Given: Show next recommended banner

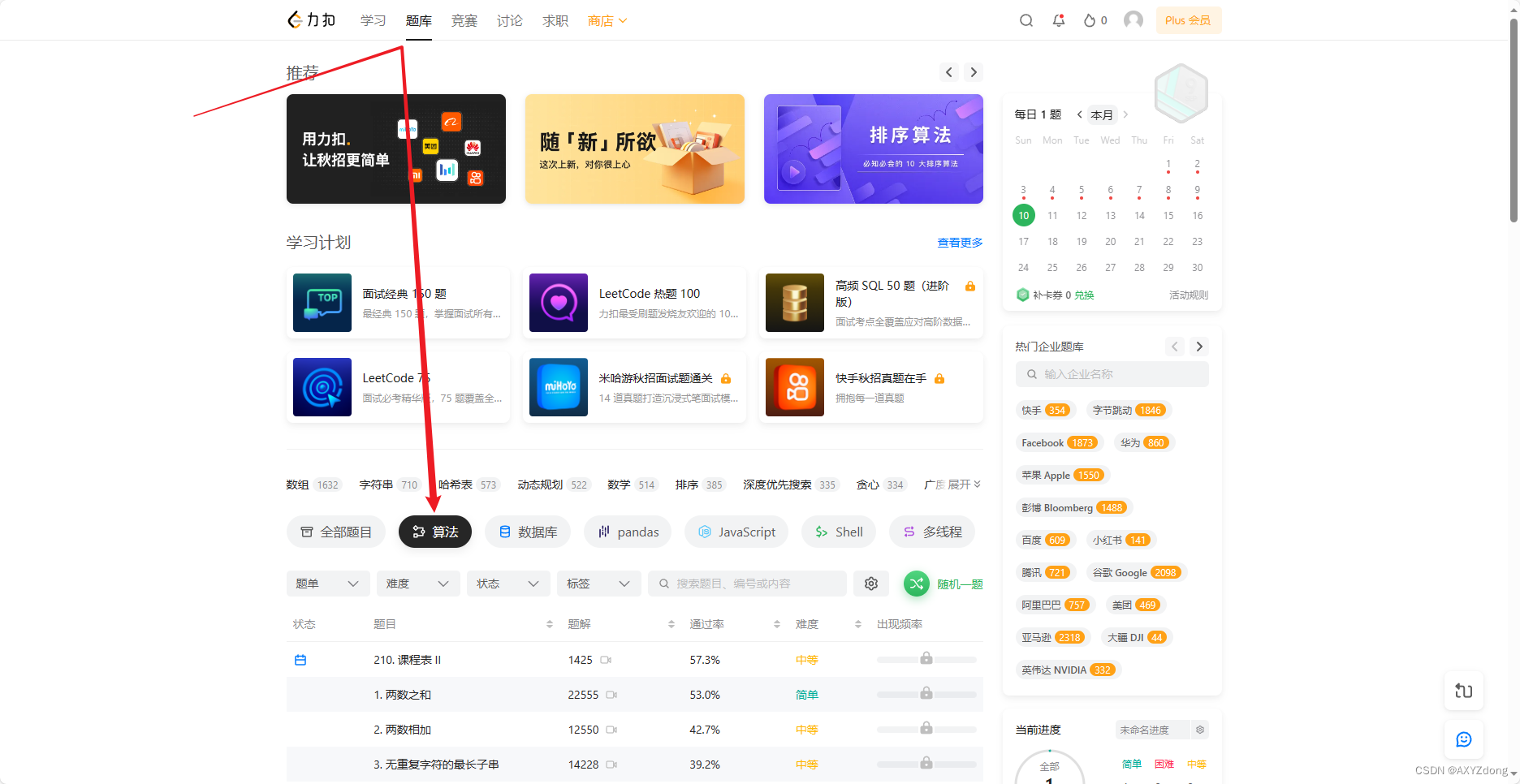Looking at the screenshot, I should coord(974,72).
